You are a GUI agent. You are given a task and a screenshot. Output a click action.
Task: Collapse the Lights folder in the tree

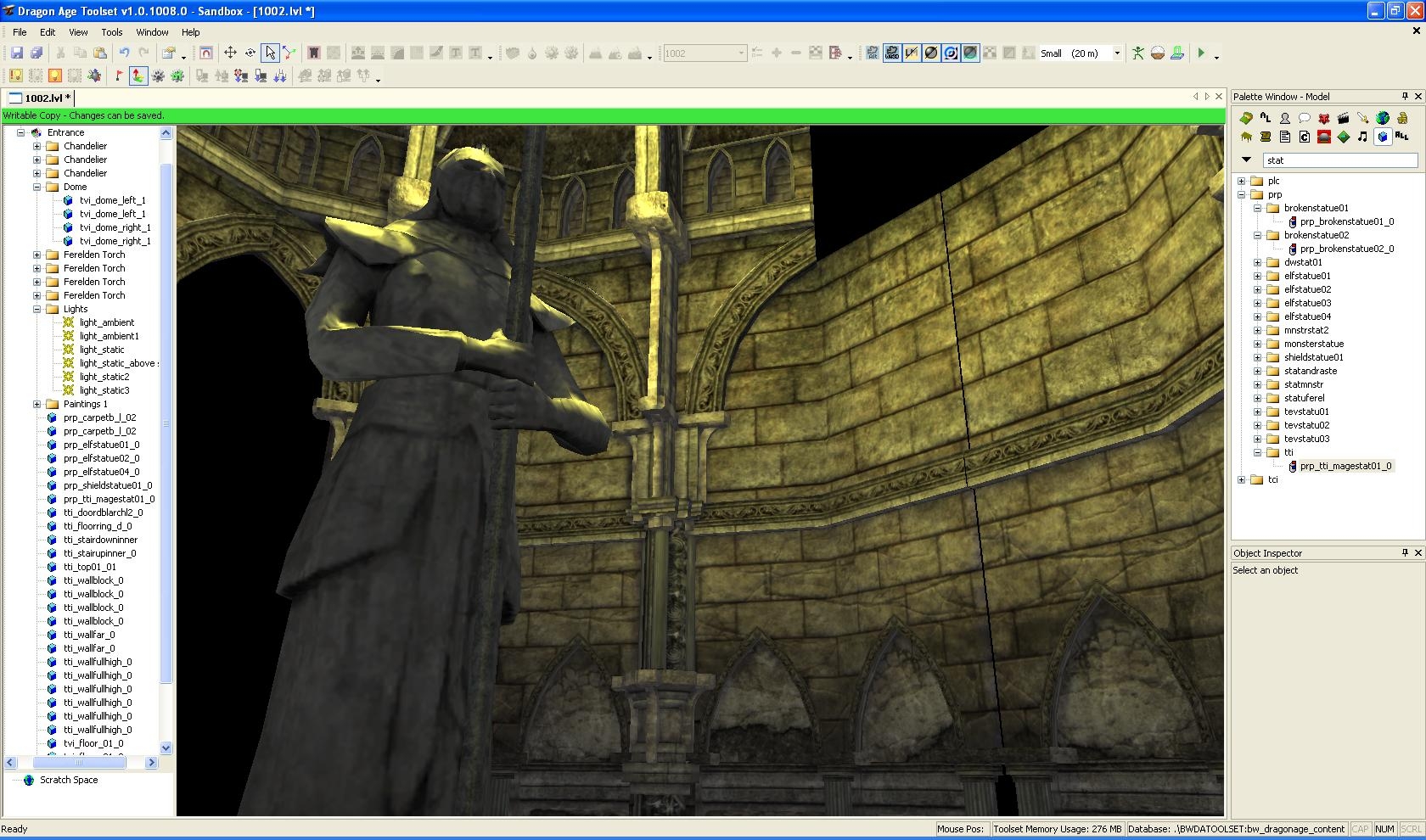[37, 309]
